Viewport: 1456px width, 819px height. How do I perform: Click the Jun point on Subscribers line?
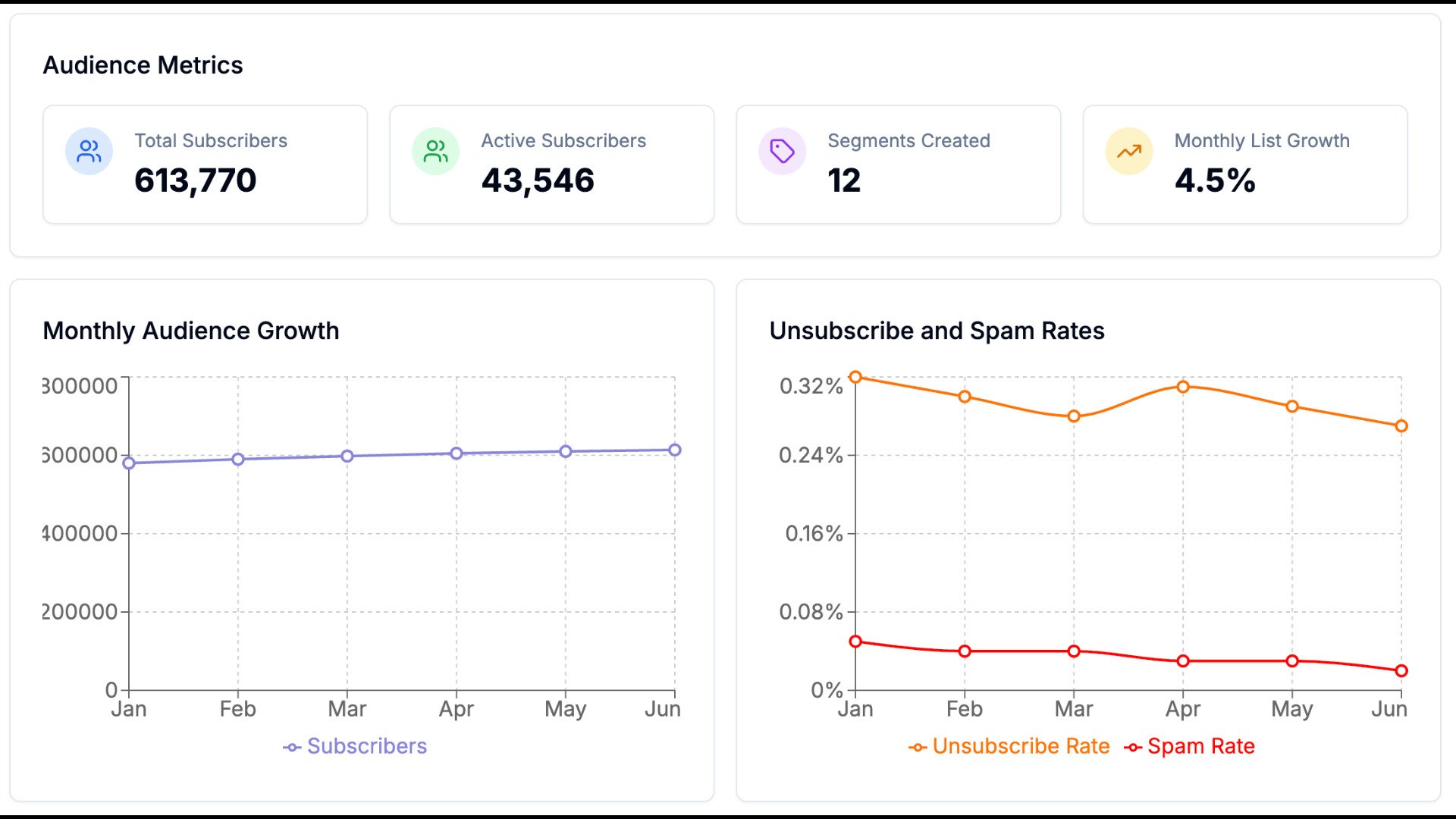click(x=674, y=450)
